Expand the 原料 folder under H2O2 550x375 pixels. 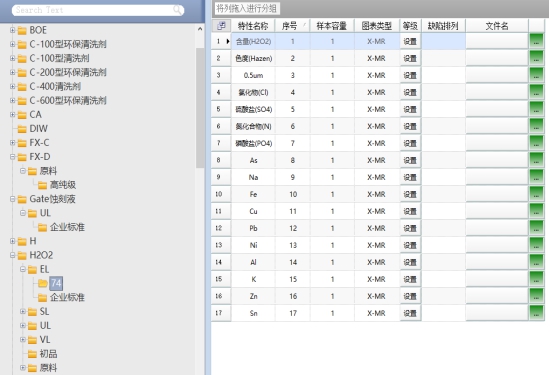pos(23,368)
